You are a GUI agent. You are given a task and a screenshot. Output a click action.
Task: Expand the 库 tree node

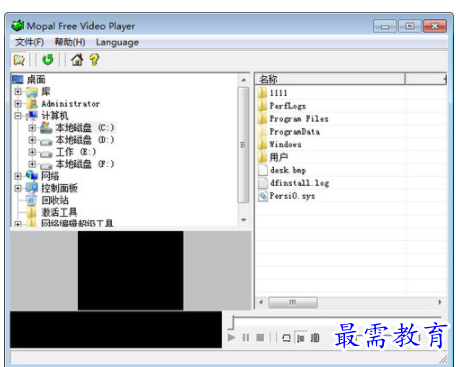(x=18, y=91)
